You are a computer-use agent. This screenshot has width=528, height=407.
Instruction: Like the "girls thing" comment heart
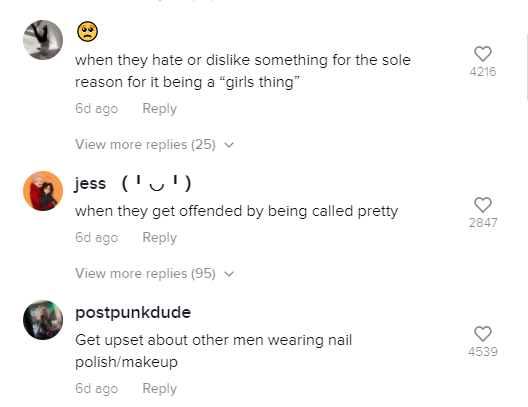click(x=483, y=54)
